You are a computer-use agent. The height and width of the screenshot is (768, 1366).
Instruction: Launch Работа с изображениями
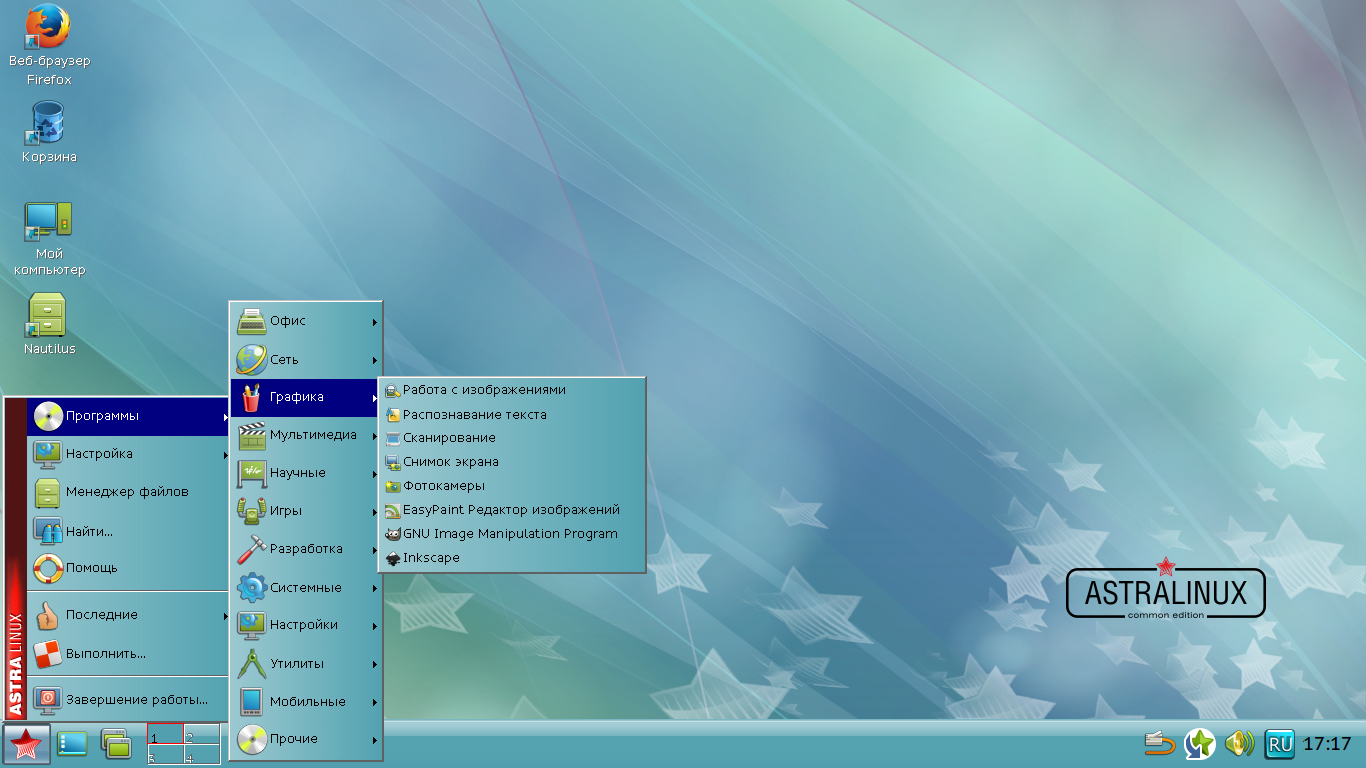pos(512,390)
